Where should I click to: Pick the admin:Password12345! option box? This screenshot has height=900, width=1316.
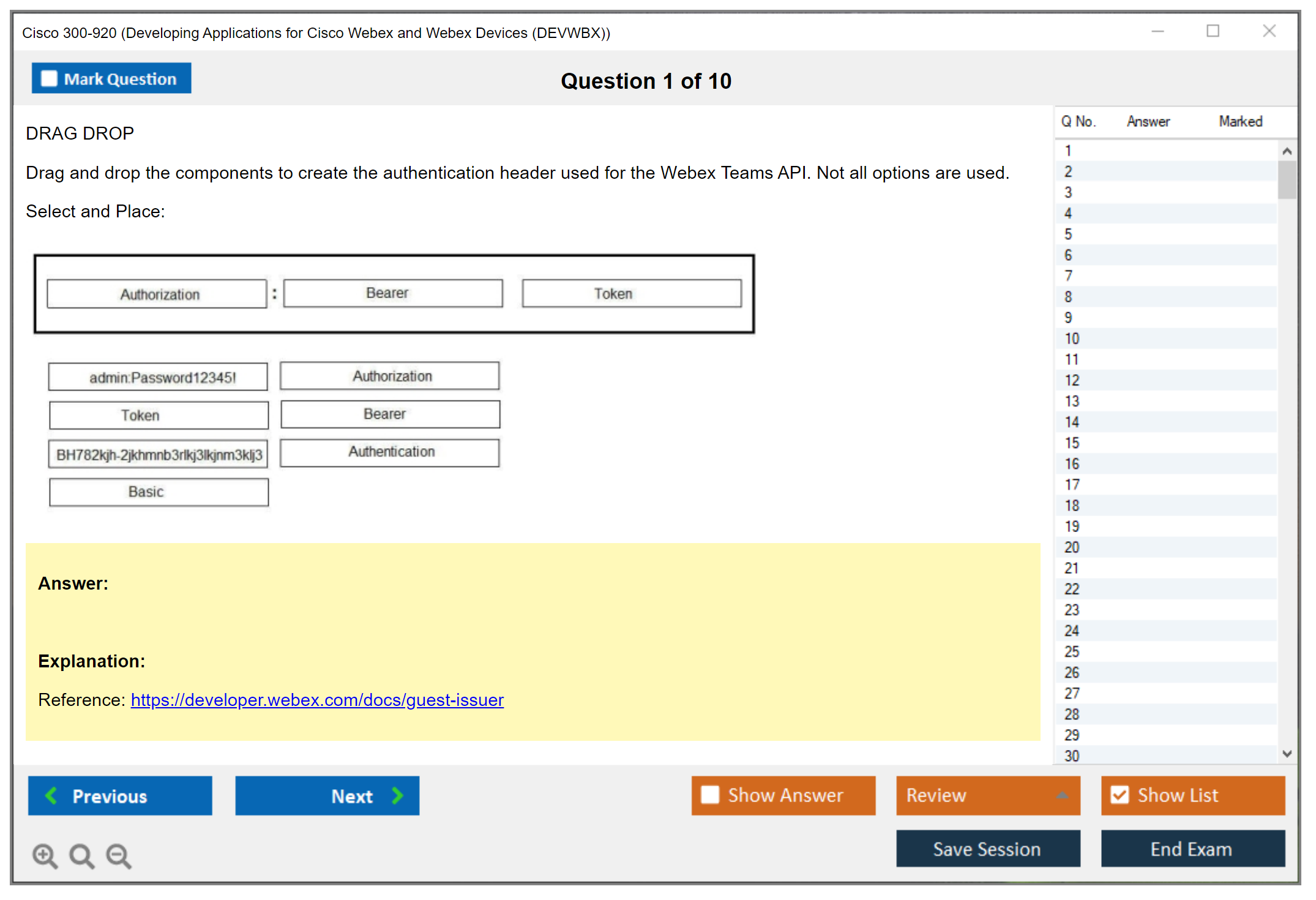tap(159, 377)
